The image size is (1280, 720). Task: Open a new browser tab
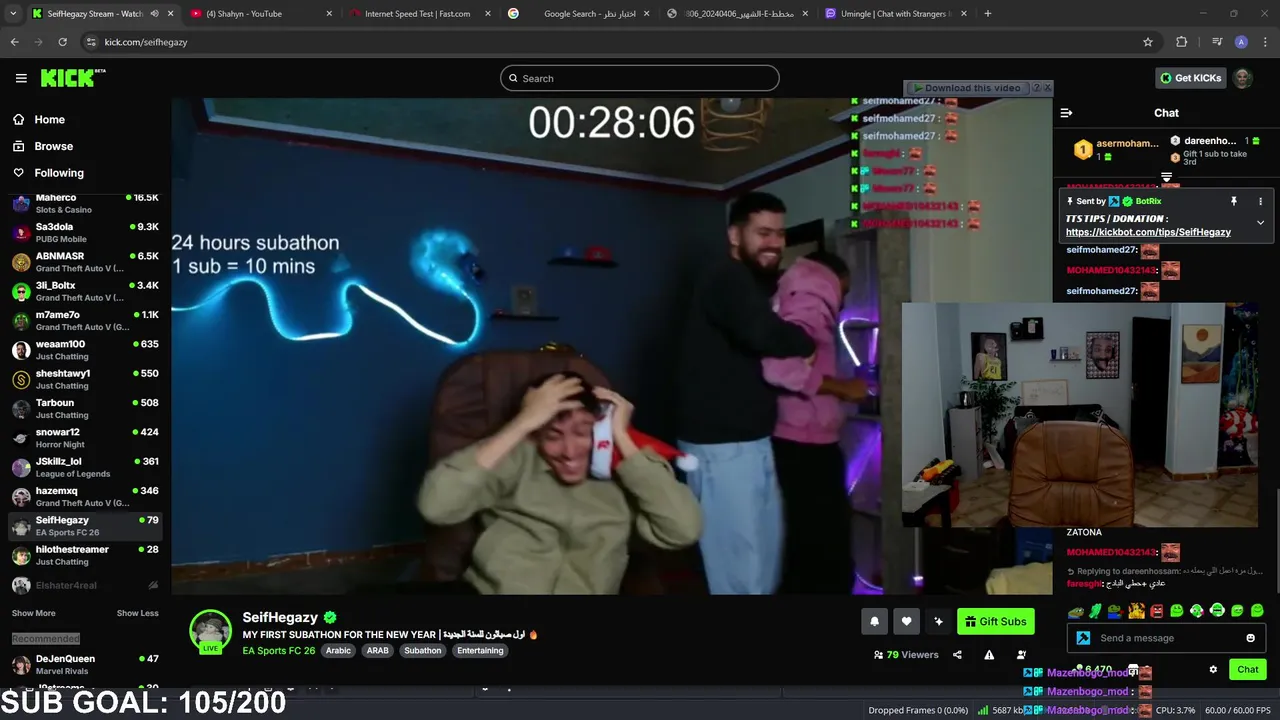coord(987,14)
